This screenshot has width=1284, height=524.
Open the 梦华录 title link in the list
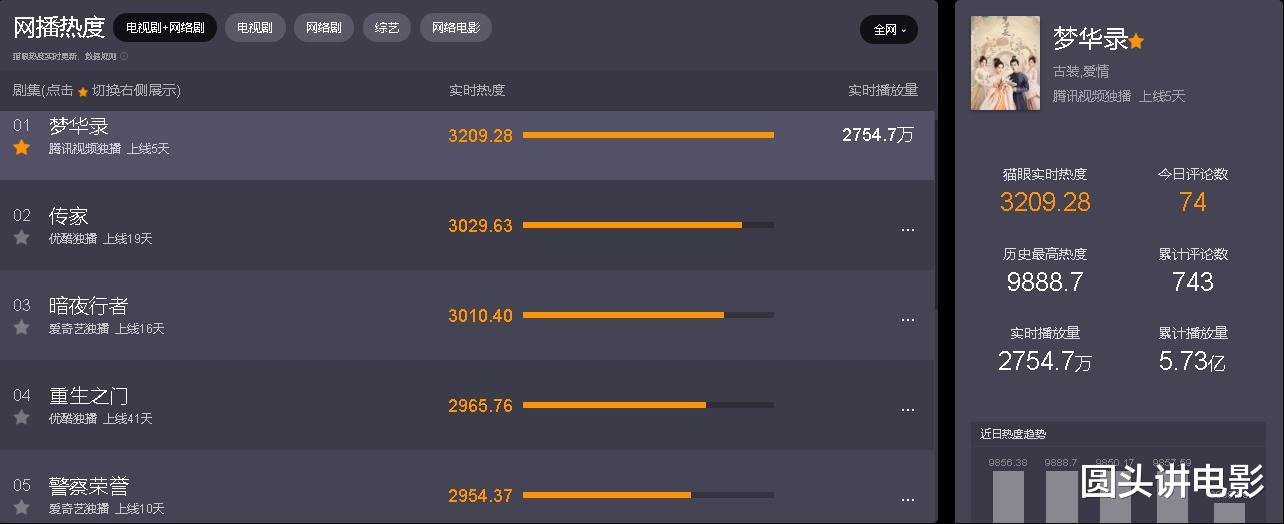coord(79,126)
